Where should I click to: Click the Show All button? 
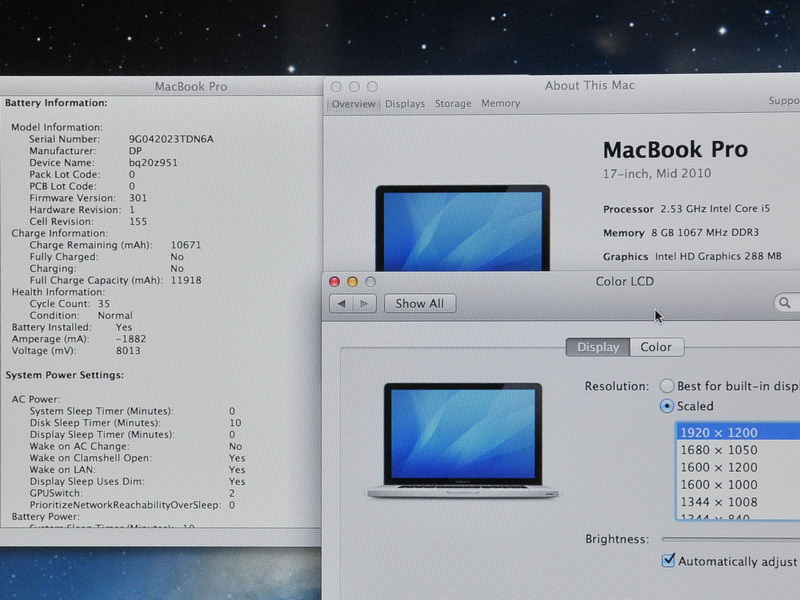[420, 304]
